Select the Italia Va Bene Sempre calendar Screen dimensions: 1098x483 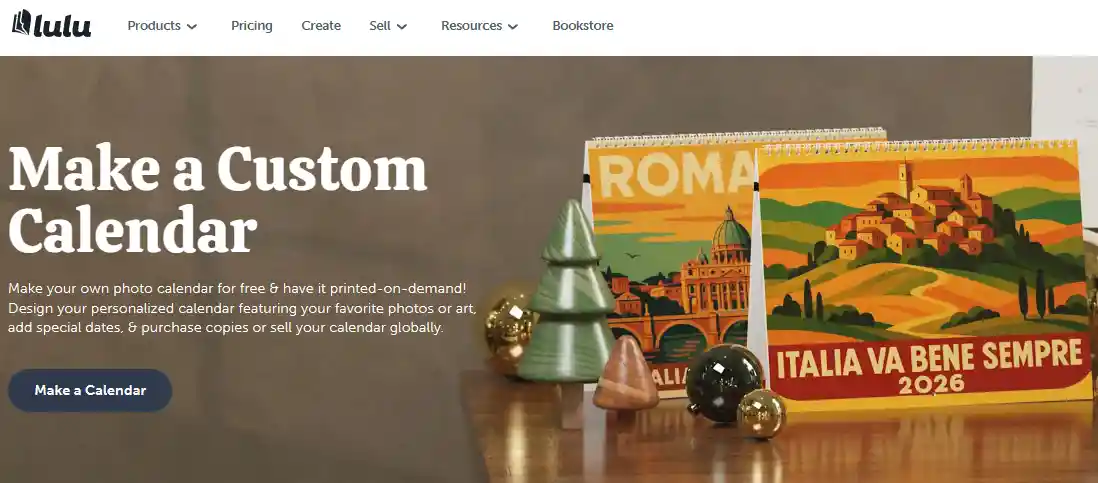tap(923, 273)
